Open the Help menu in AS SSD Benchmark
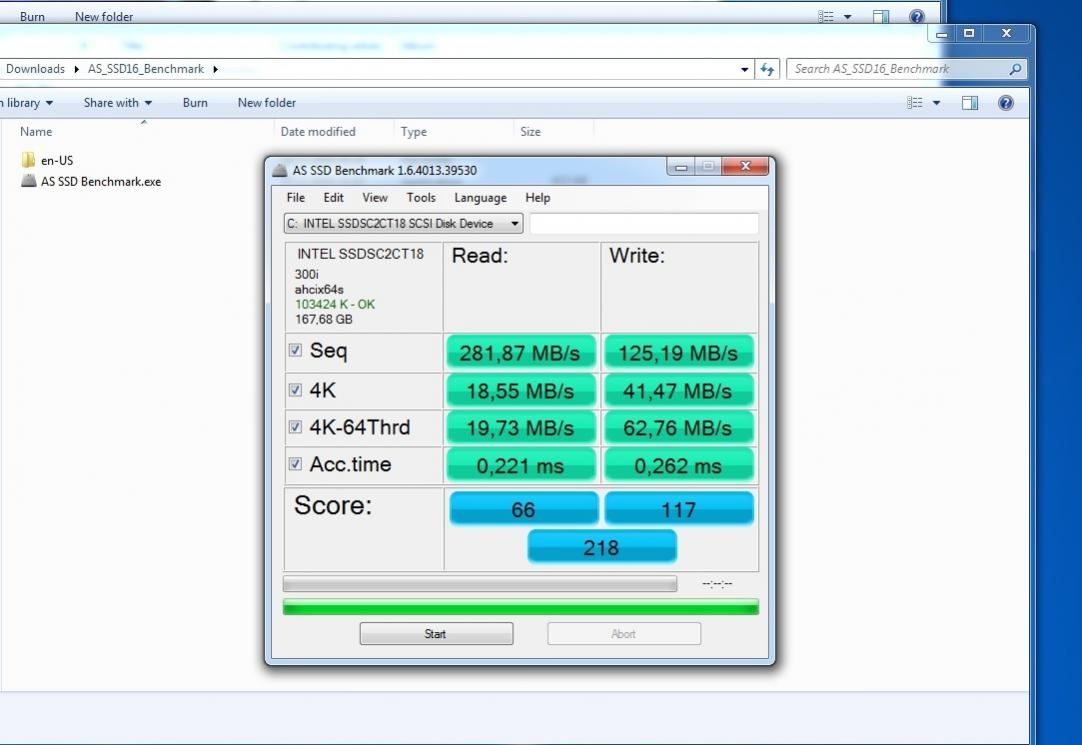 [538, 197]
